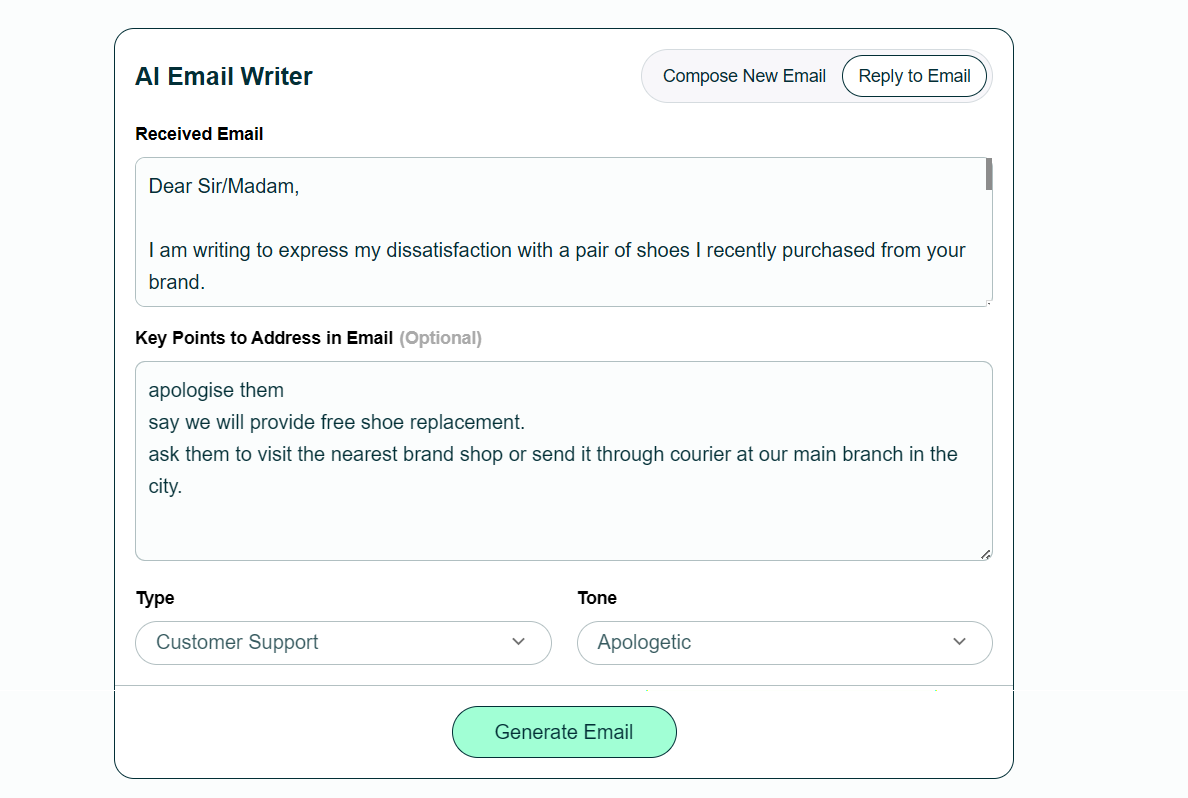The height and width of the screenshot is (798, 1188).
Task: Click the Tone dropdown chevron arrow
Action: (959, 643)
